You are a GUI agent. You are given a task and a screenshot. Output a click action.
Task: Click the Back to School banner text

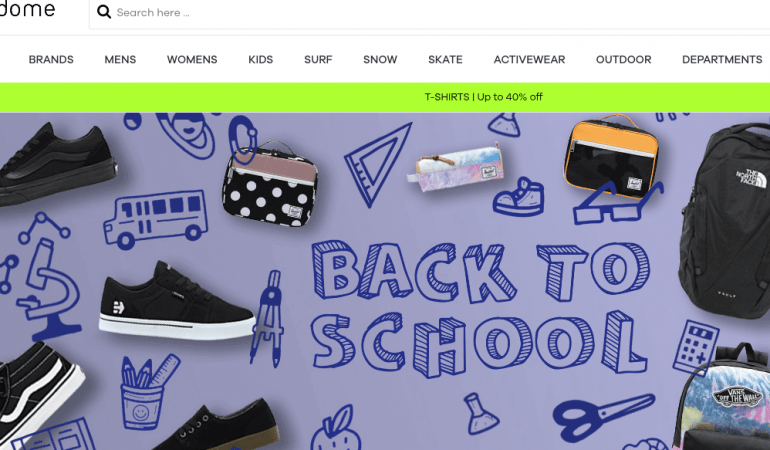(480, 309)
